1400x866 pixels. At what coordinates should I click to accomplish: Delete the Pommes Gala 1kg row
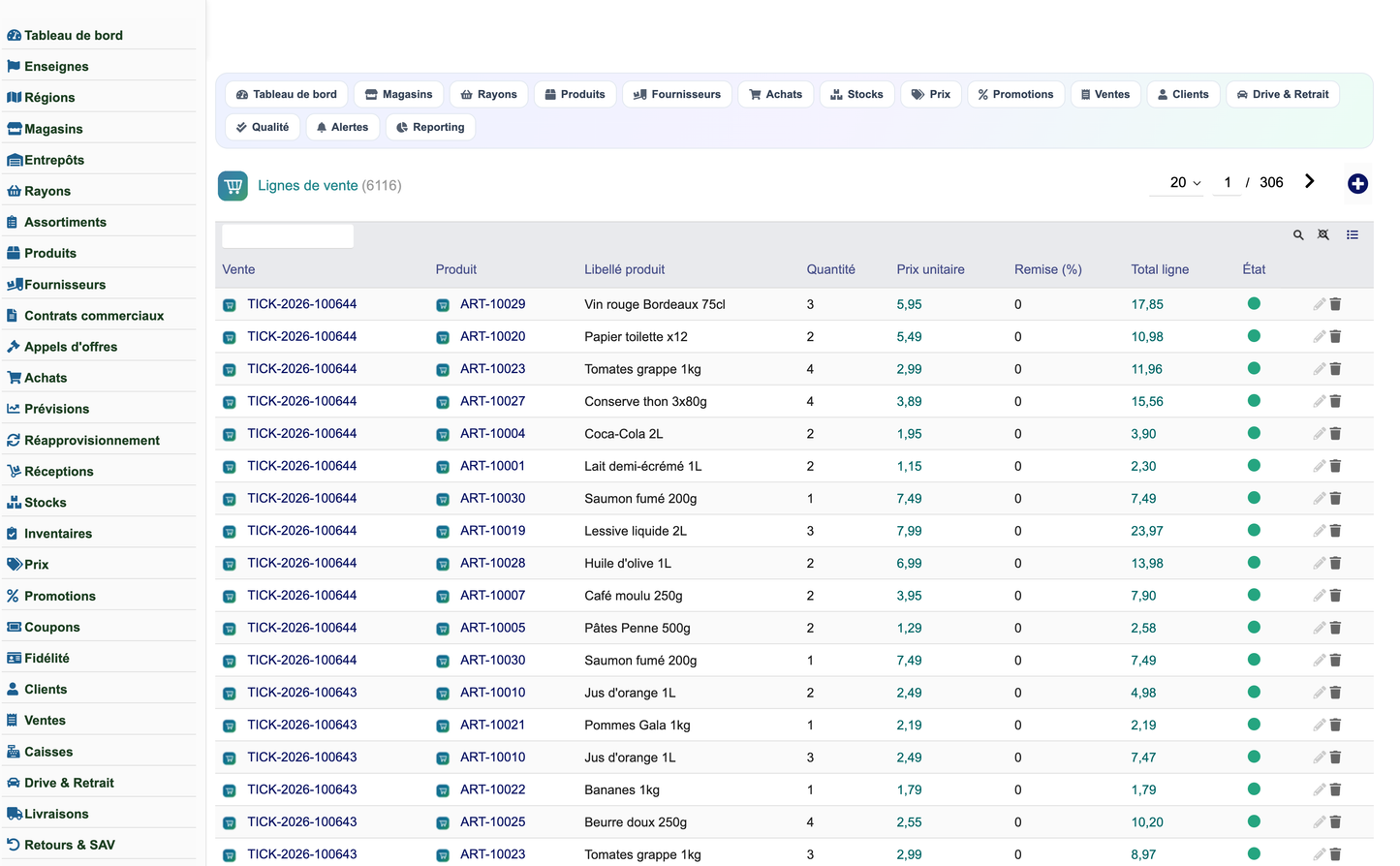1335,725
